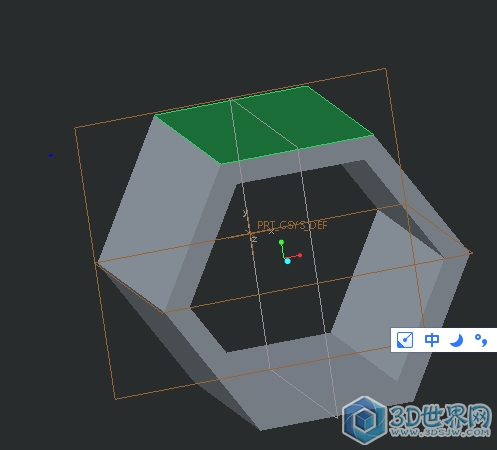The height and width of the screenshot is (450, 497).
Task: Open the www.3dsjw.com watermark link
Action: click(x=440, y=433)
